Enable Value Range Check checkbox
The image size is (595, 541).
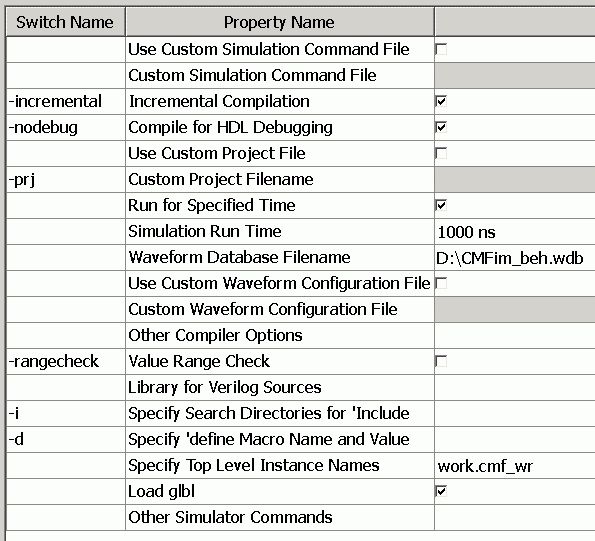441,361
